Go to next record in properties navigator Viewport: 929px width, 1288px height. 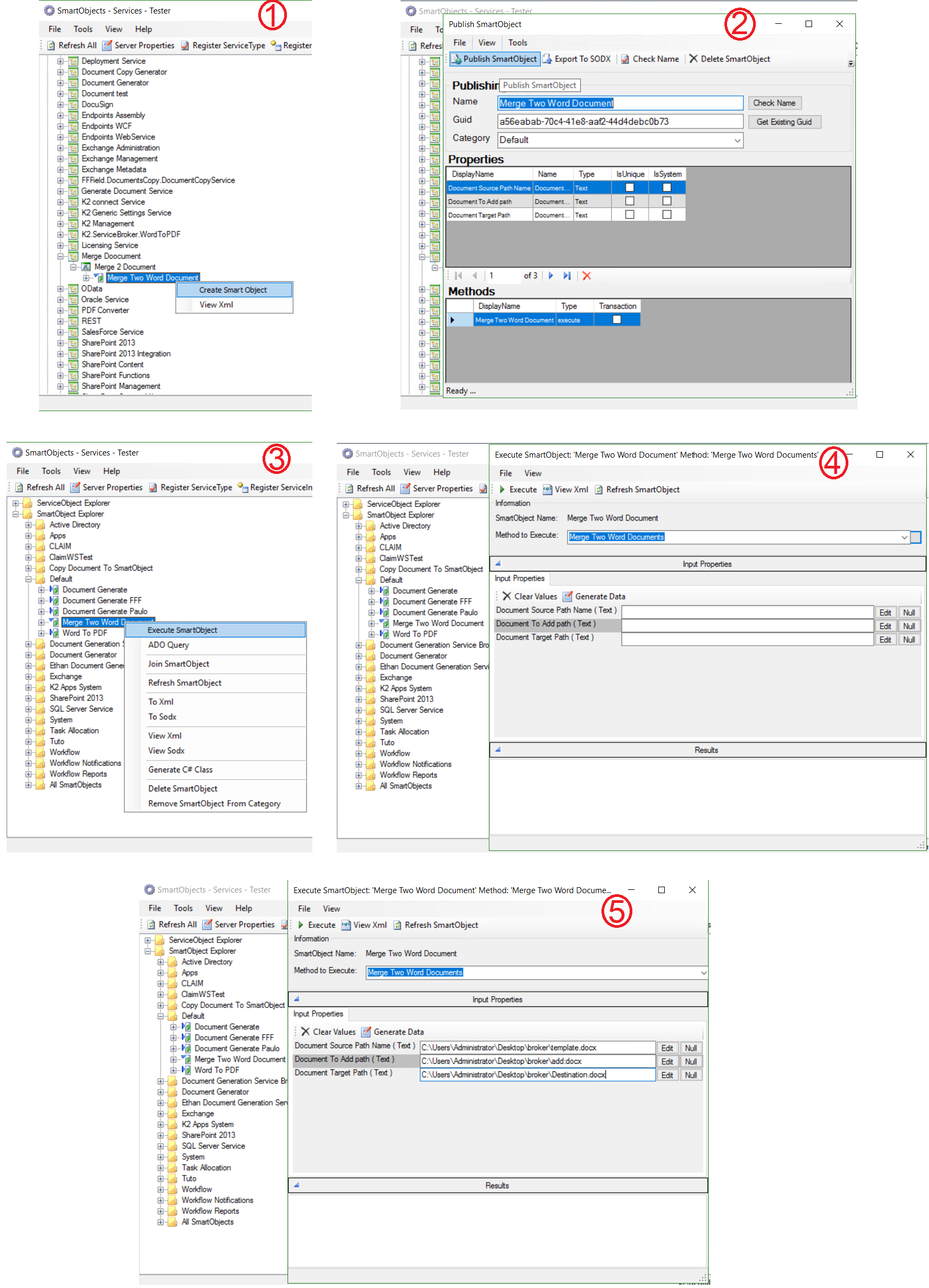pyautogui.click(x=551, y=276)
